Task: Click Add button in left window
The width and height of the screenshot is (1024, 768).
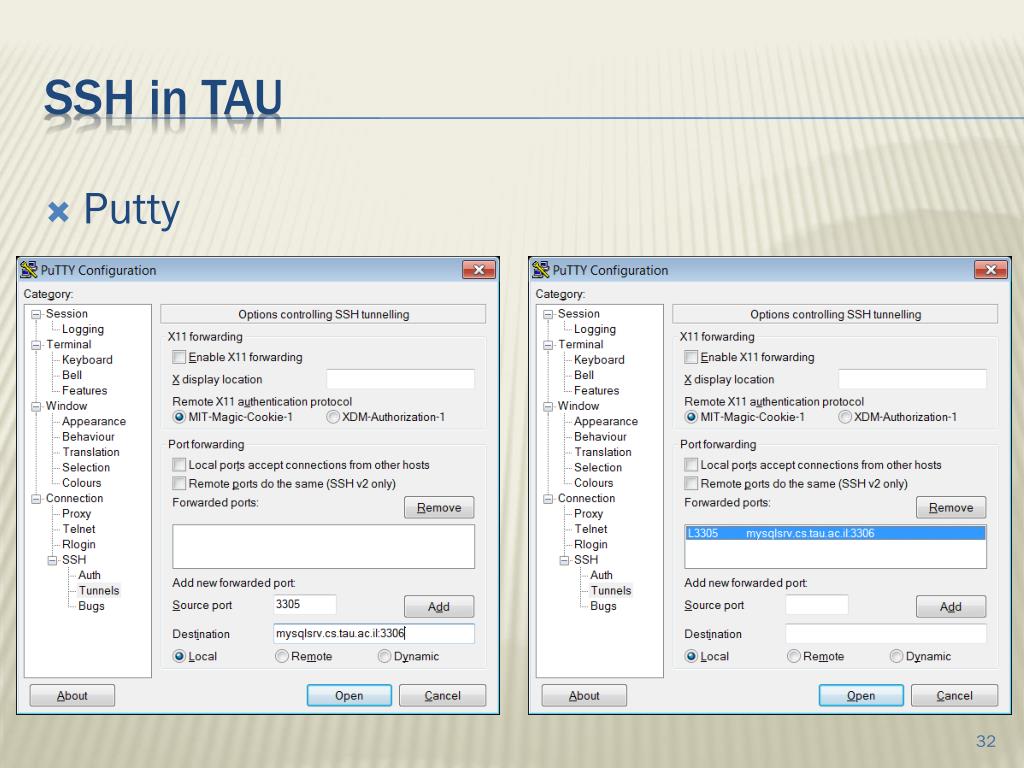Action: click(439, 607)
